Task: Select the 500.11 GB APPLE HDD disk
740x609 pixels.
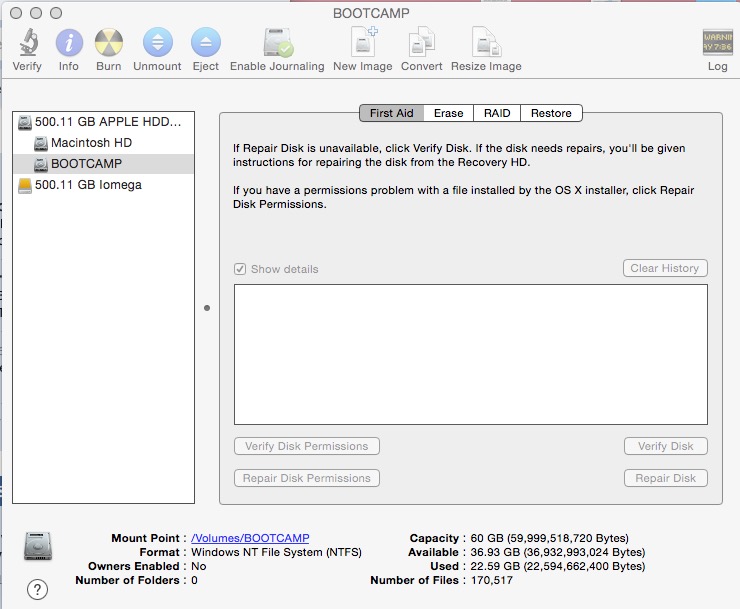Action: (103, 122)
